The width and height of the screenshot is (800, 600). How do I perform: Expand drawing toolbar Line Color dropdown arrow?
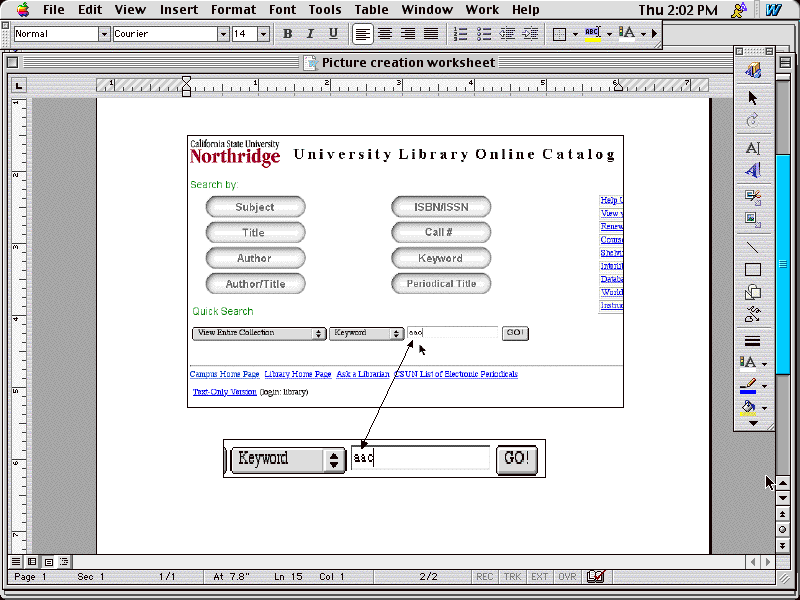pyautogui.click(x=764, y=386)
